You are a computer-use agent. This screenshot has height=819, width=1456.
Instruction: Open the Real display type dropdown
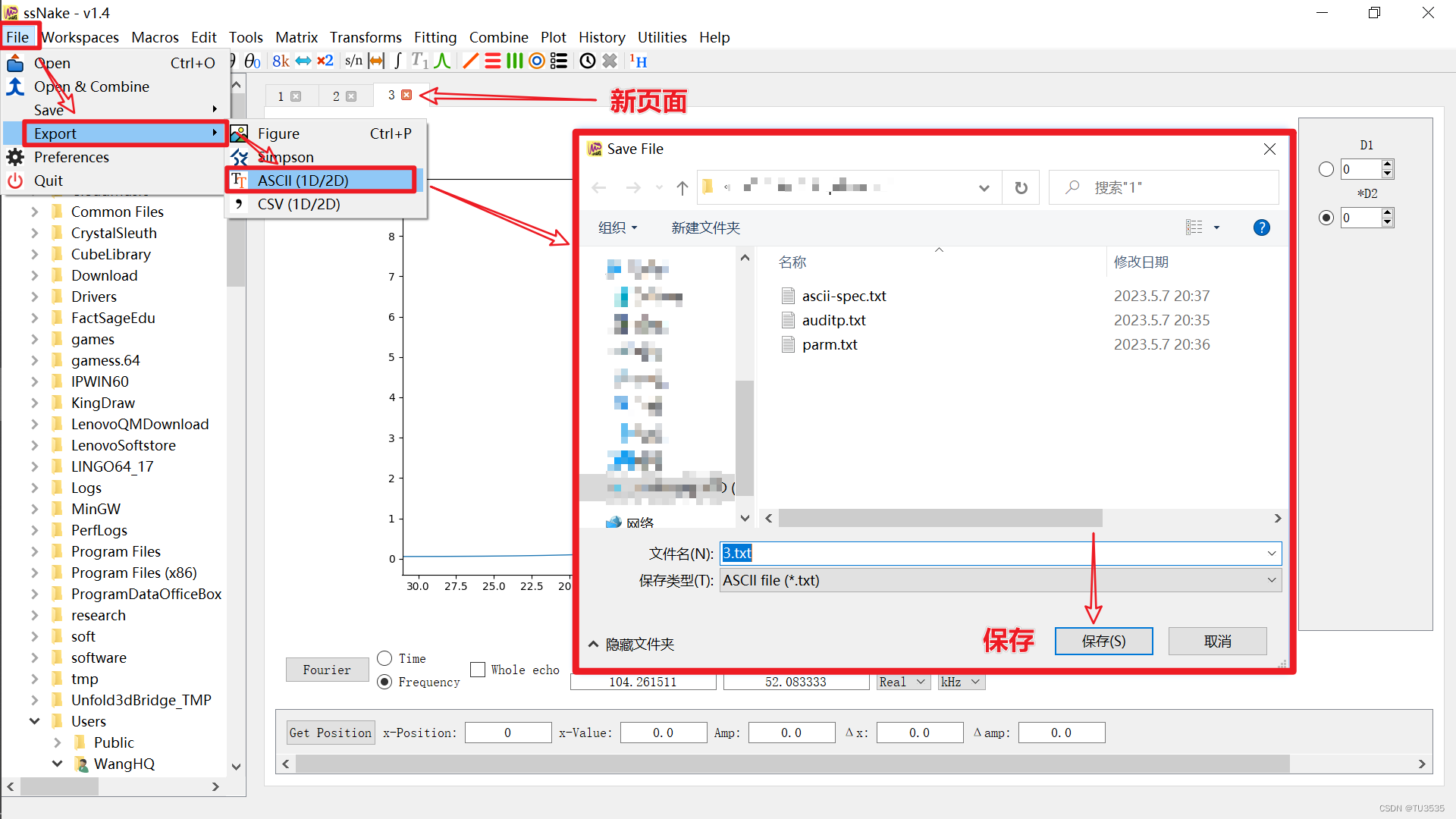point(902,682)
